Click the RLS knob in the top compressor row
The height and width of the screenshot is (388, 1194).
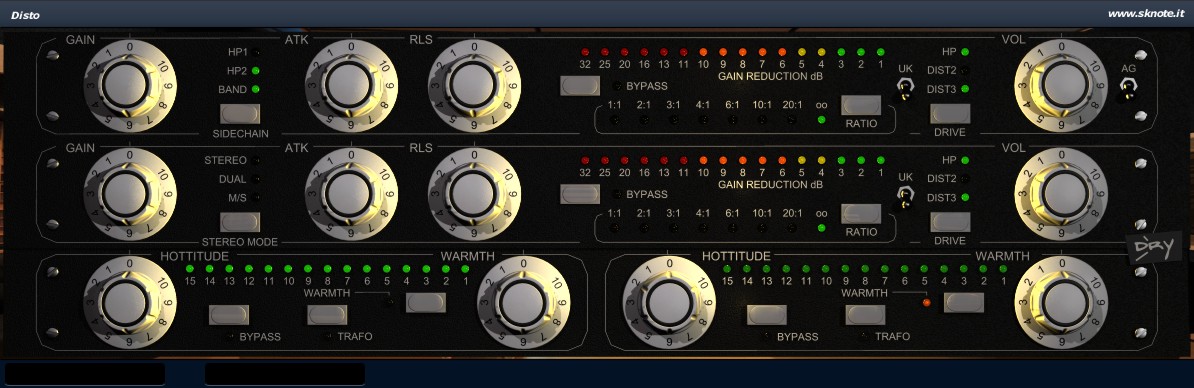click(x=474, y=84)
